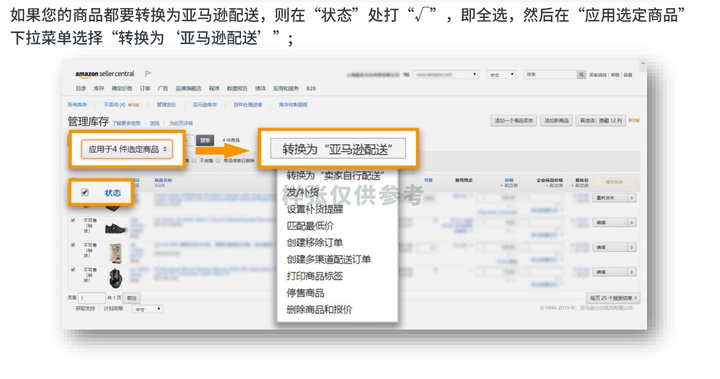Go to the 亚马逊库存 tab link
The height and width of the screenshot is (379, 720).
tap(205, 105)
